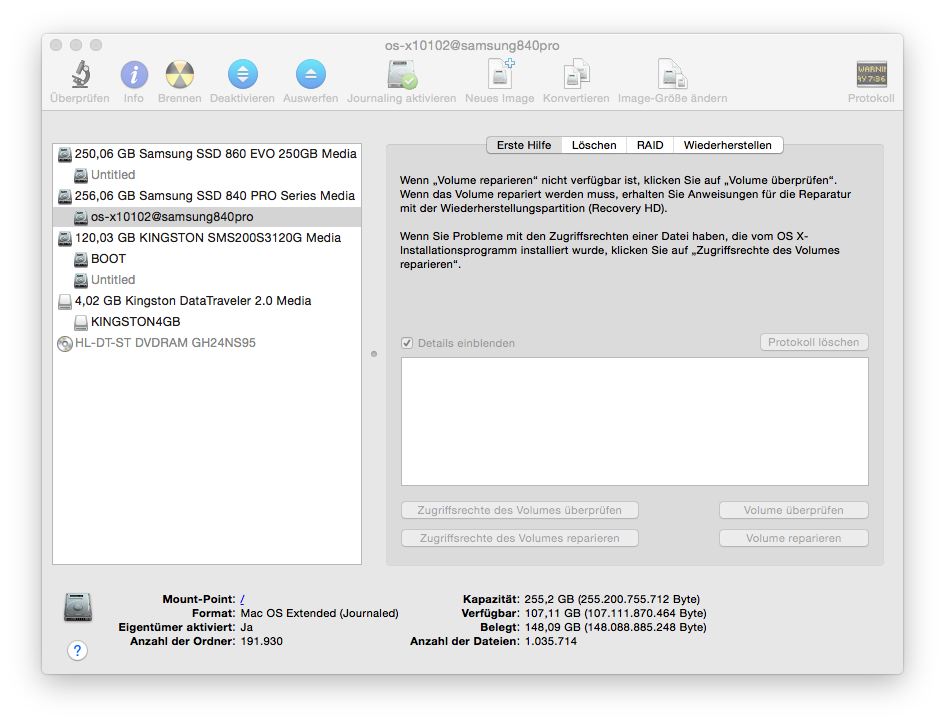This screenshot has width=945, height=724.
Task: Open the Protokoll log icon
Action: pyautogui.click(x=871, y=75)
